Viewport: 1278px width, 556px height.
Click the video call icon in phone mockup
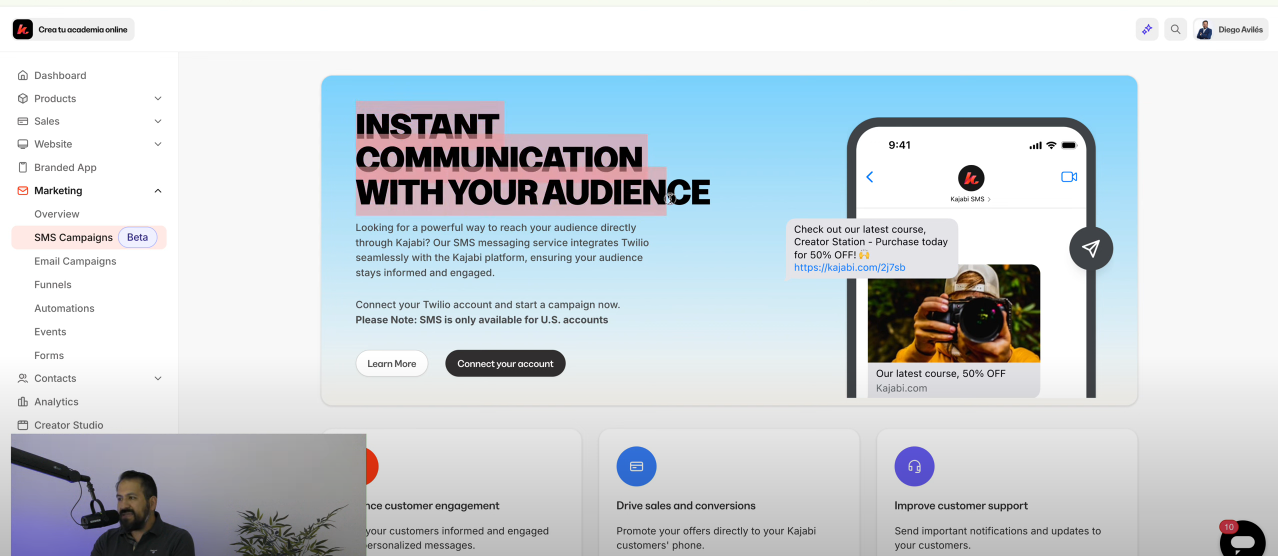pyautogui.click(x=1069, y=177)
